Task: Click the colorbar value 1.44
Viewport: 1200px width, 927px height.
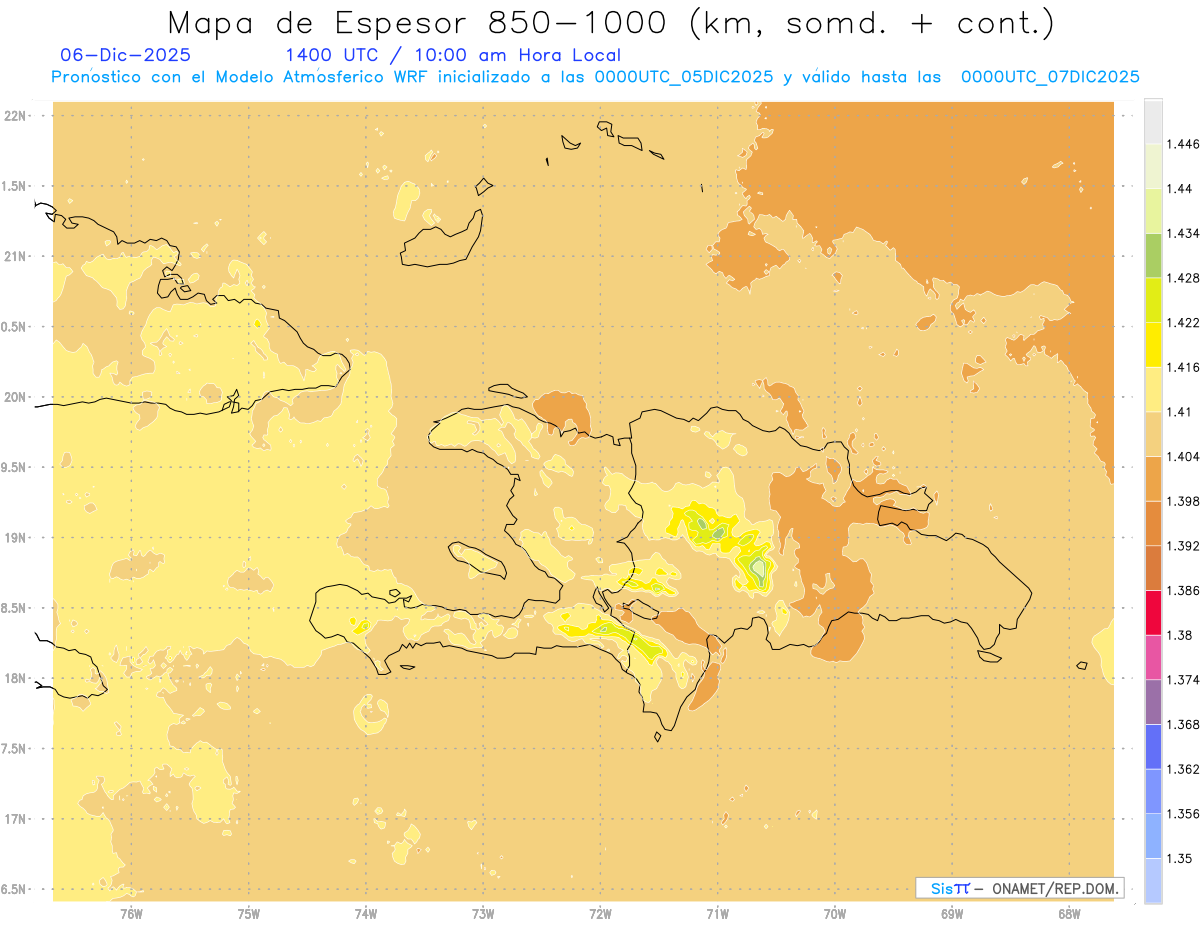Action: (1180, 188)
